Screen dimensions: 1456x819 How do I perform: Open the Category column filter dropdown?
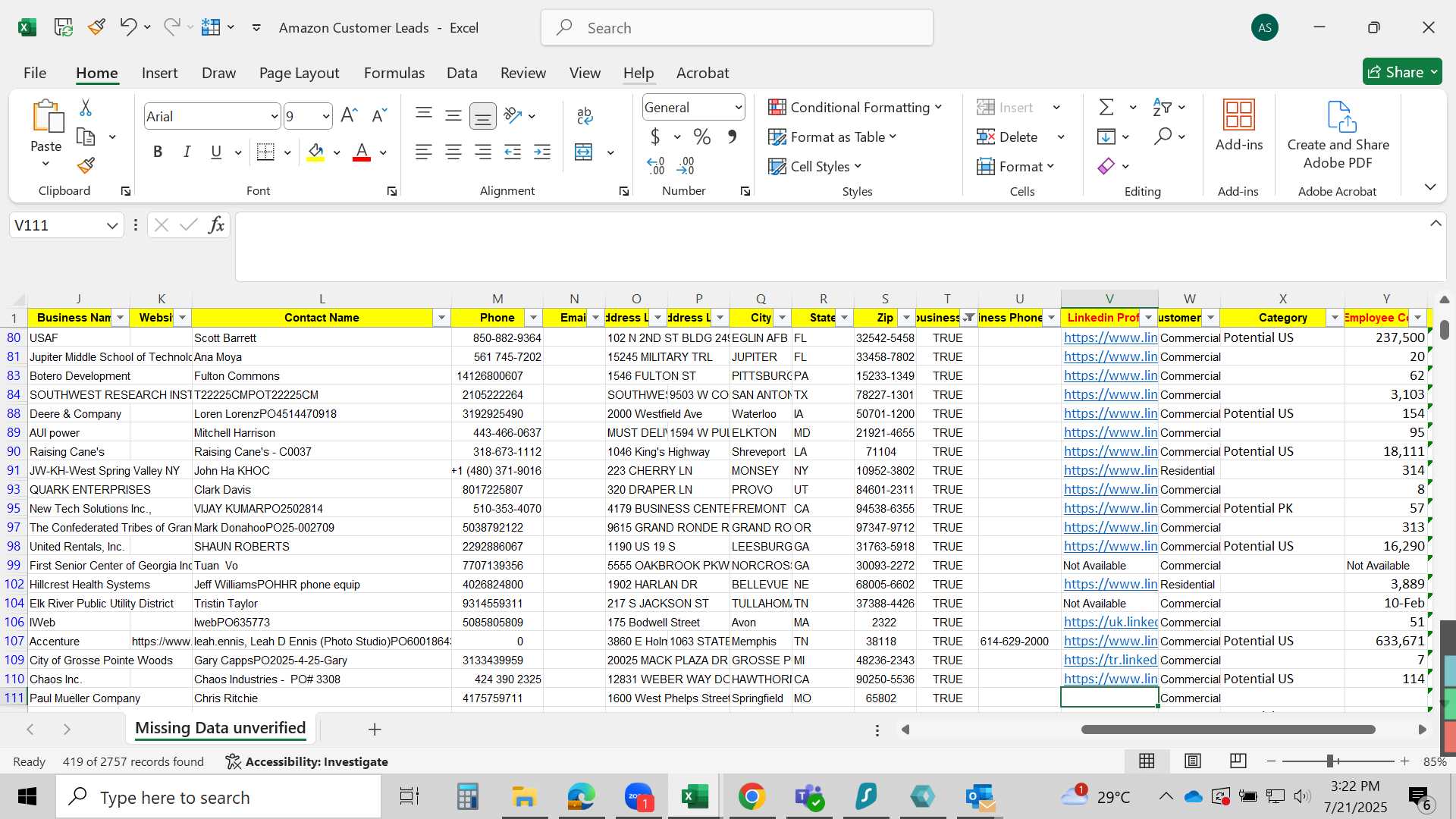click(1335, 318)
